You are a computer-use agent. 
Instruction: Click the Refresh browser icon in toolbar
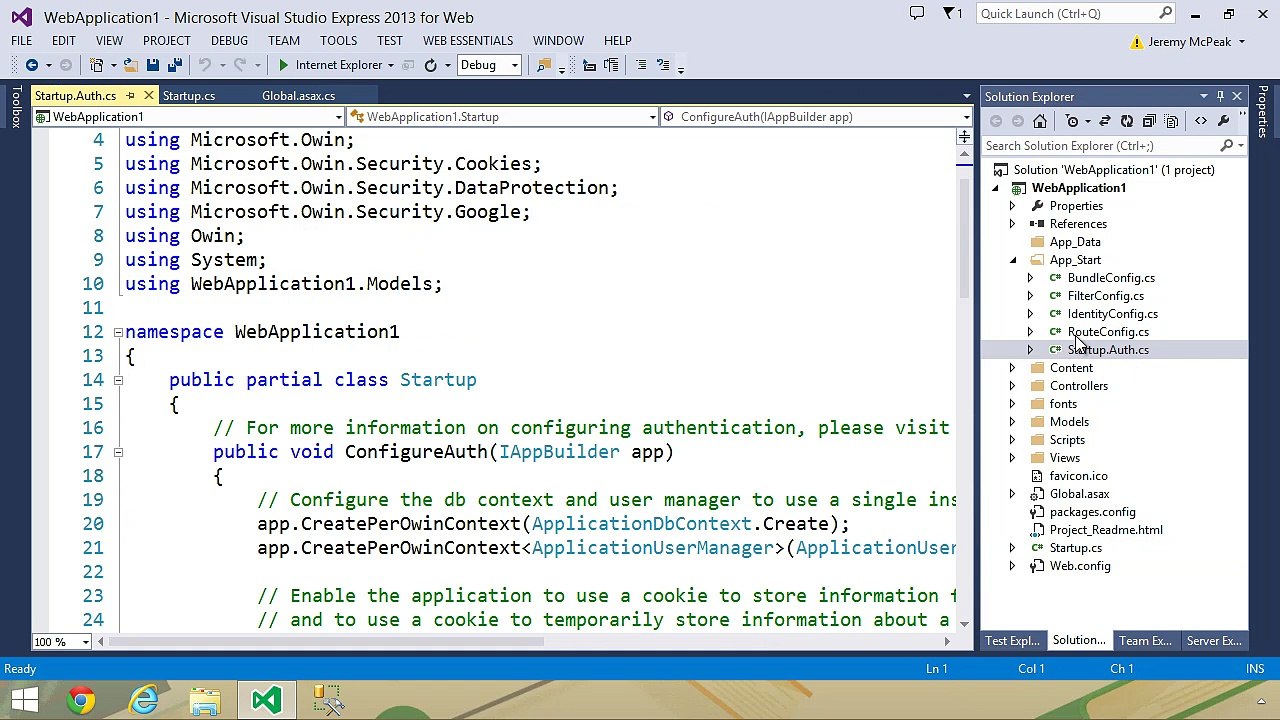pyautogui.click(x=430, y=65)
